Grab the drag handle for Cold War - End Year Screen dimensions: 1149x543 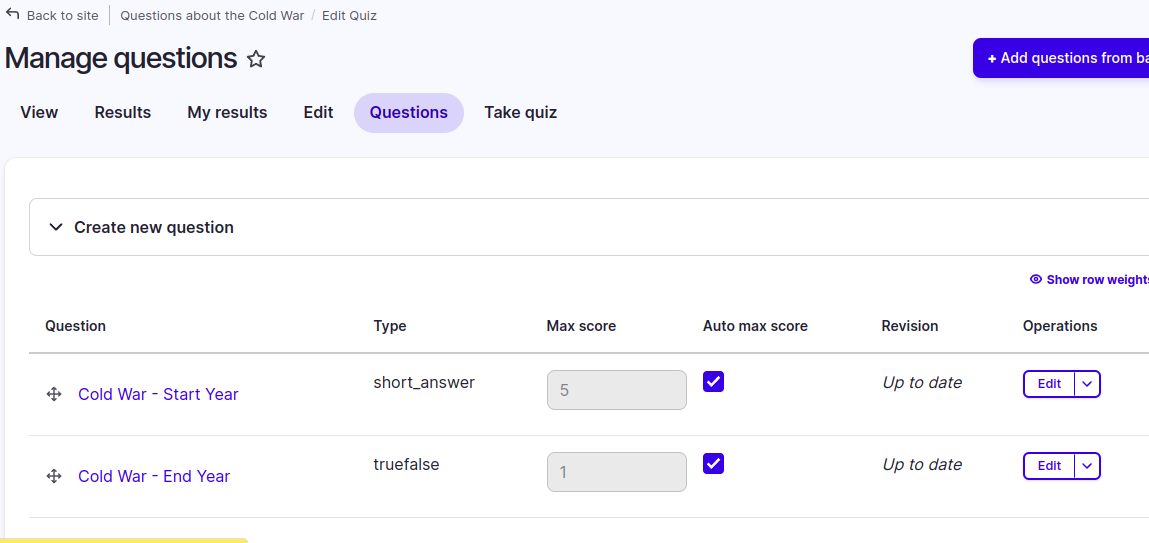pyautogui.click(x=53, y=476)
